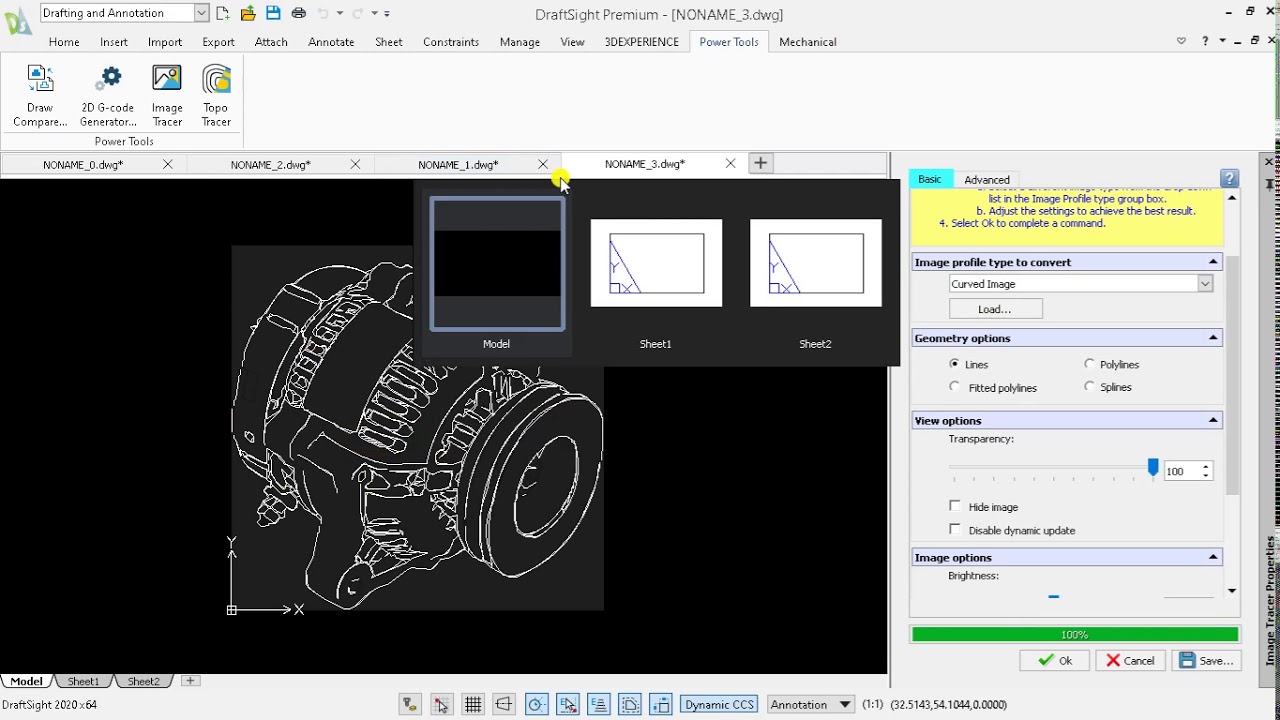The image size is (1280, 720).
Task: Open the Topo Tracer tool
Action: [216, 95]
